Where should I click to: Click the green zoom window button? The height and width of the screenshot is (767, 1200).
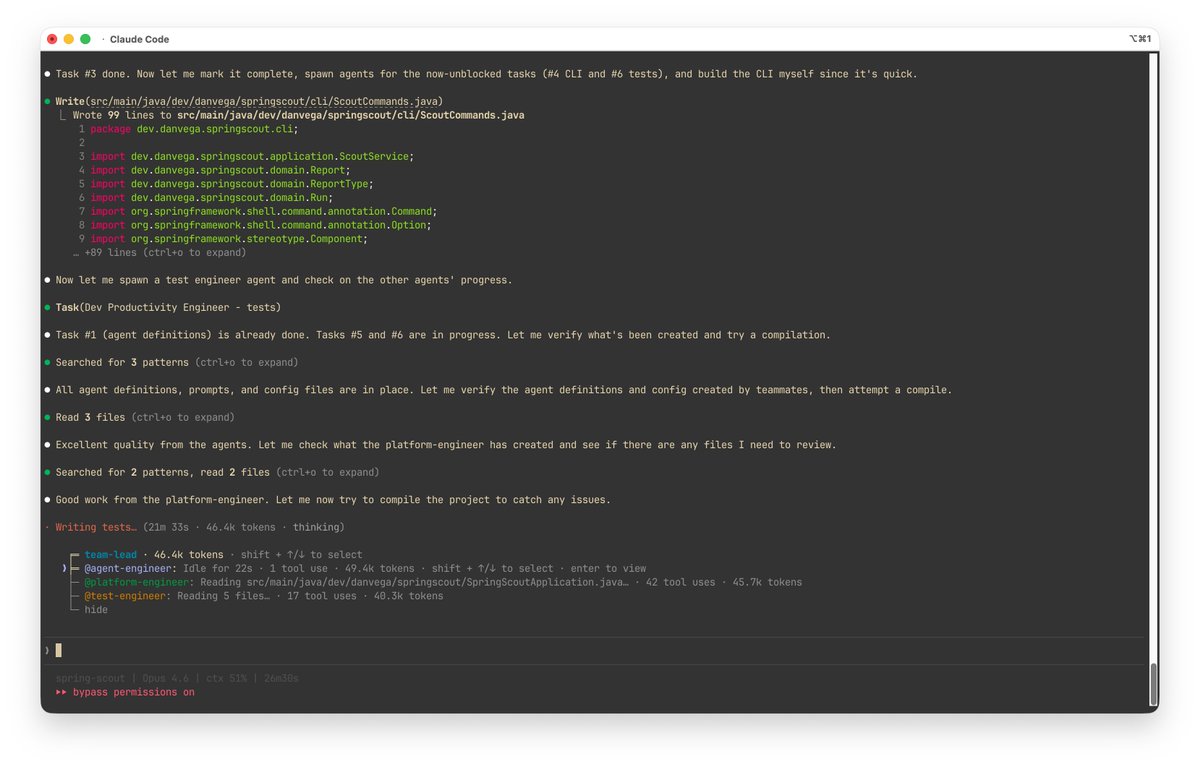click(85, 39)
